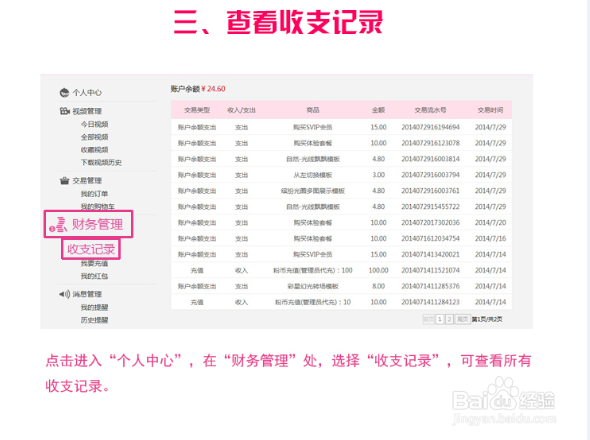Select transaction number 2014071411284123
This screenshot has width=590, height=440.
tap(430, 302)
